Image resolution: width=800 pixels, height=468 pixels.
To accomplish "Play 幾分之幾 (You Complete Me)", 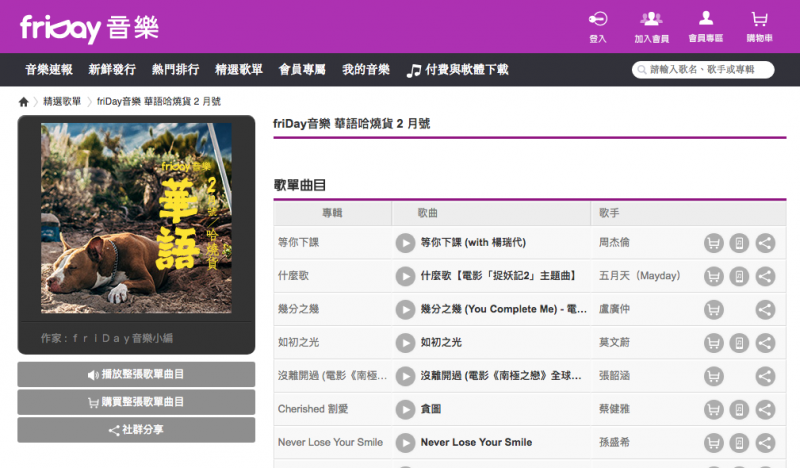I will 405,309.
